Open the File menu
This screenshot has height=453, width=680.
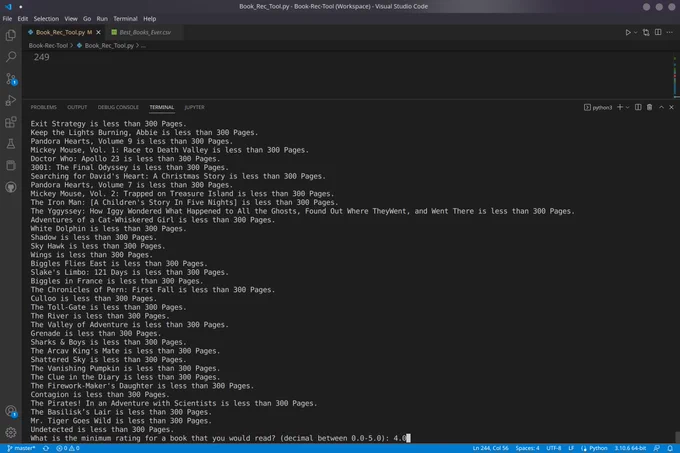7,19
